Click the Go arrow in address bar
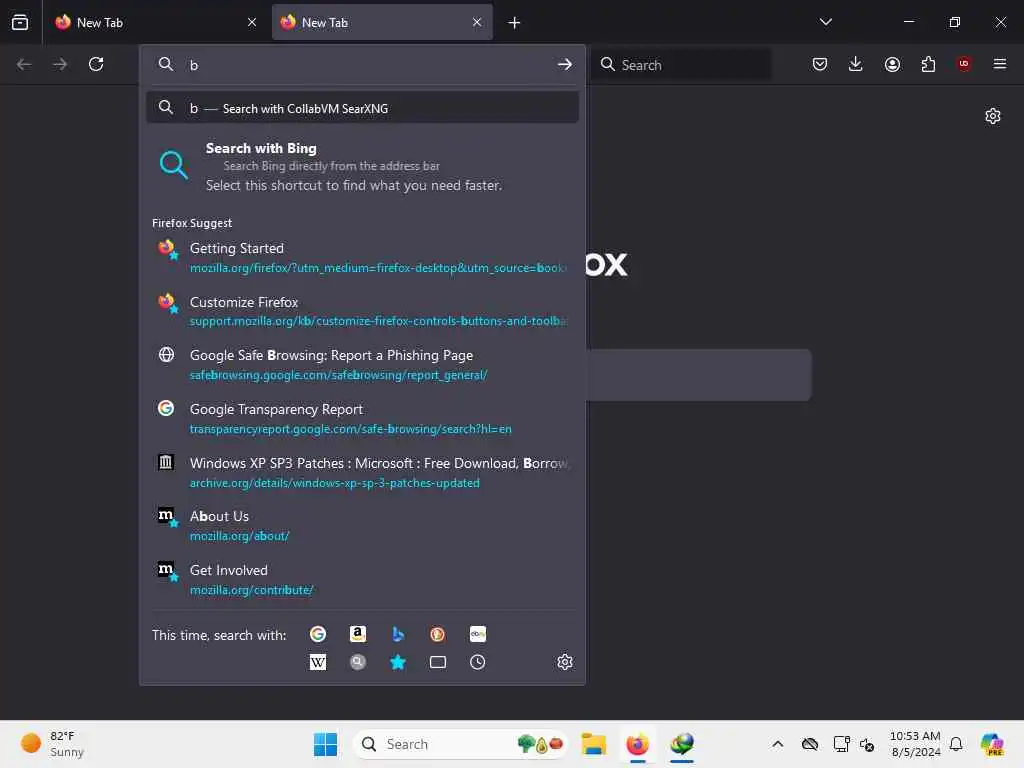 click(565, 64)
